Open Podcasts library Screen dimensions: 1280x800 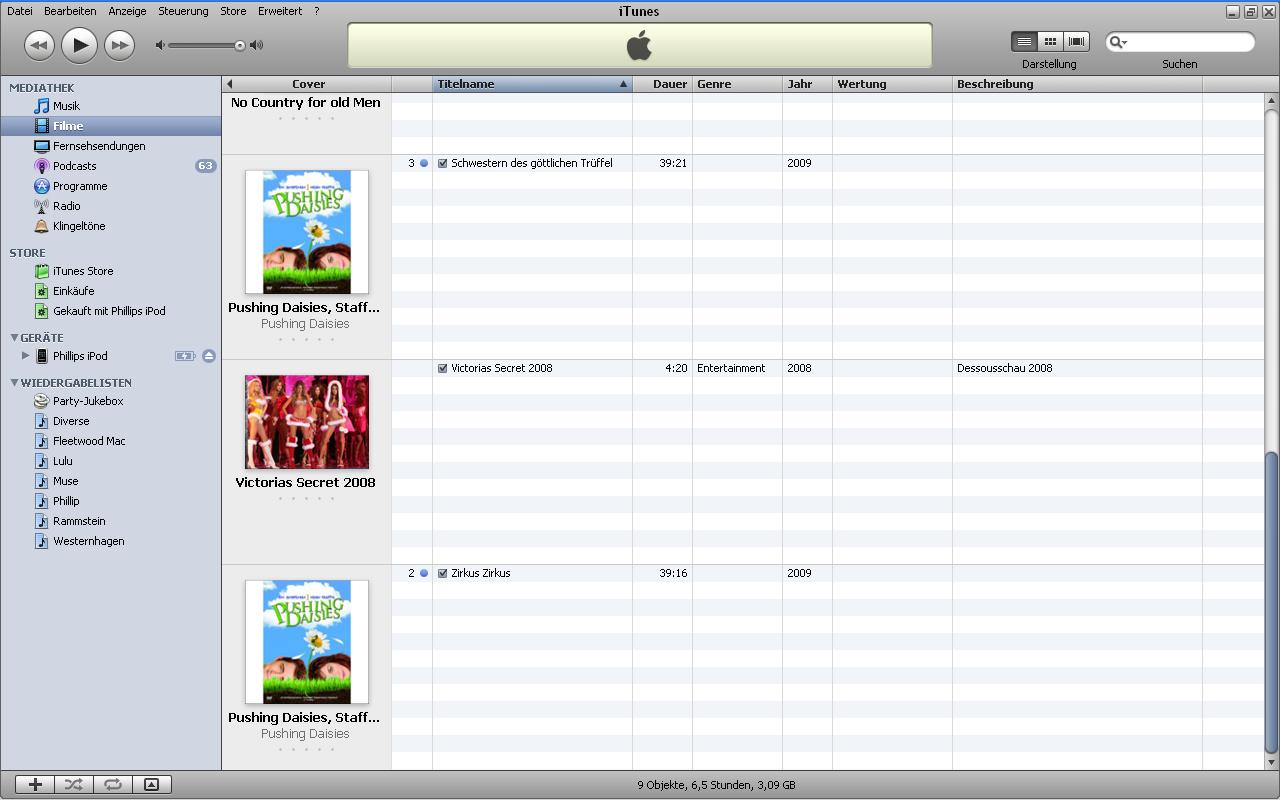click(x=110, y=166)
